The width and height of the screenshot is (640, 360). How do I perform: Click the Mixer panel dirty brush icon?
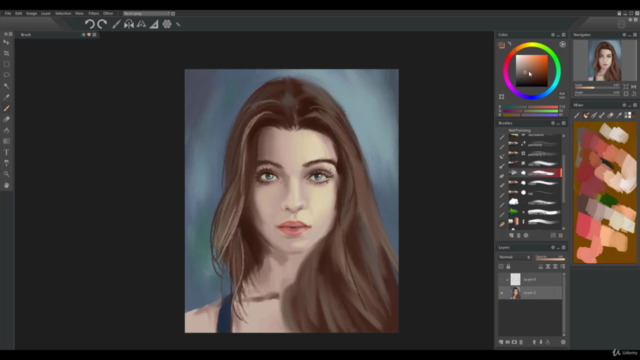click(586, 116)
